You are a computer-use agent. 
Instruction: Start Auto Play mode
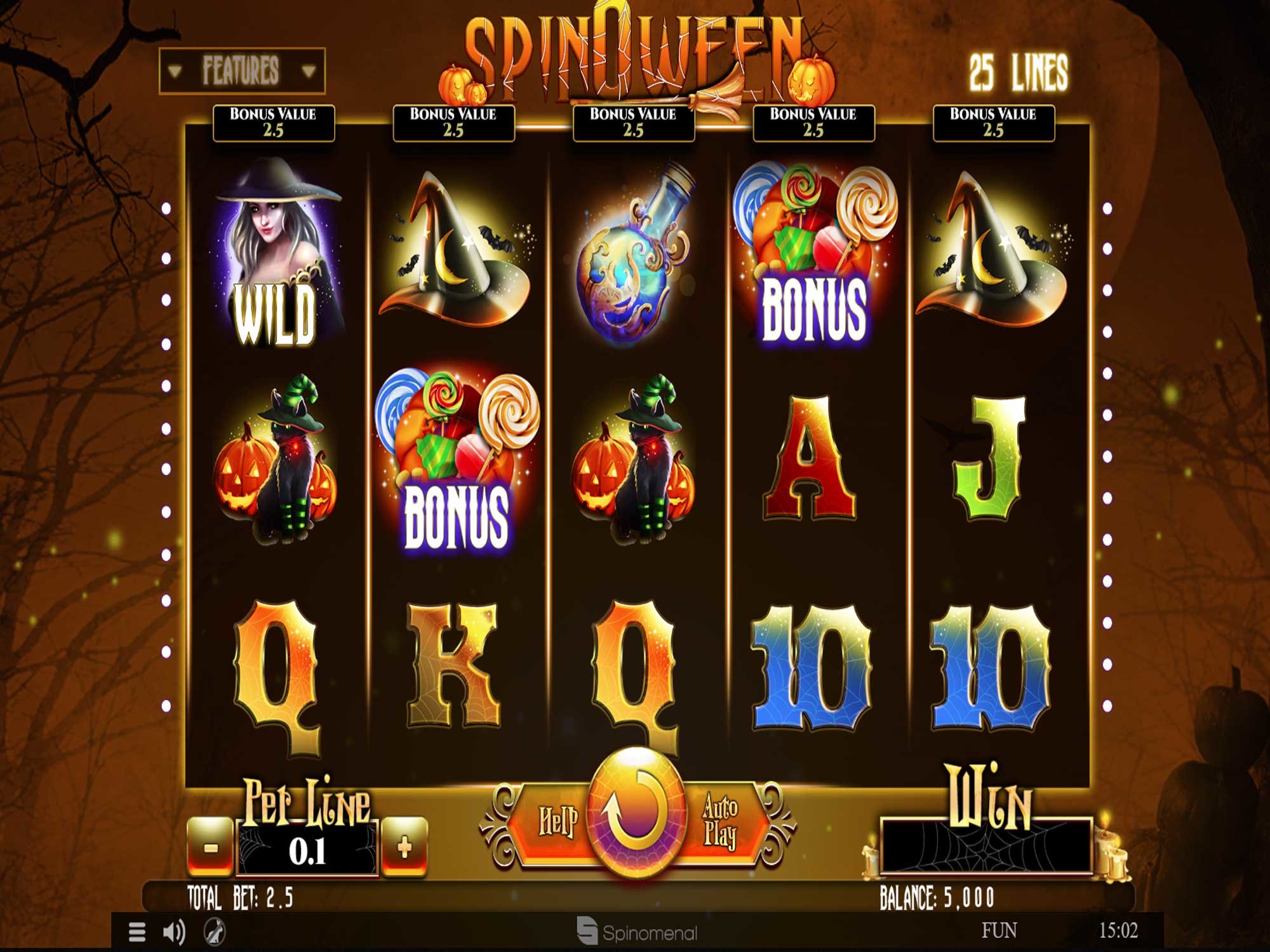pos(719,821)
